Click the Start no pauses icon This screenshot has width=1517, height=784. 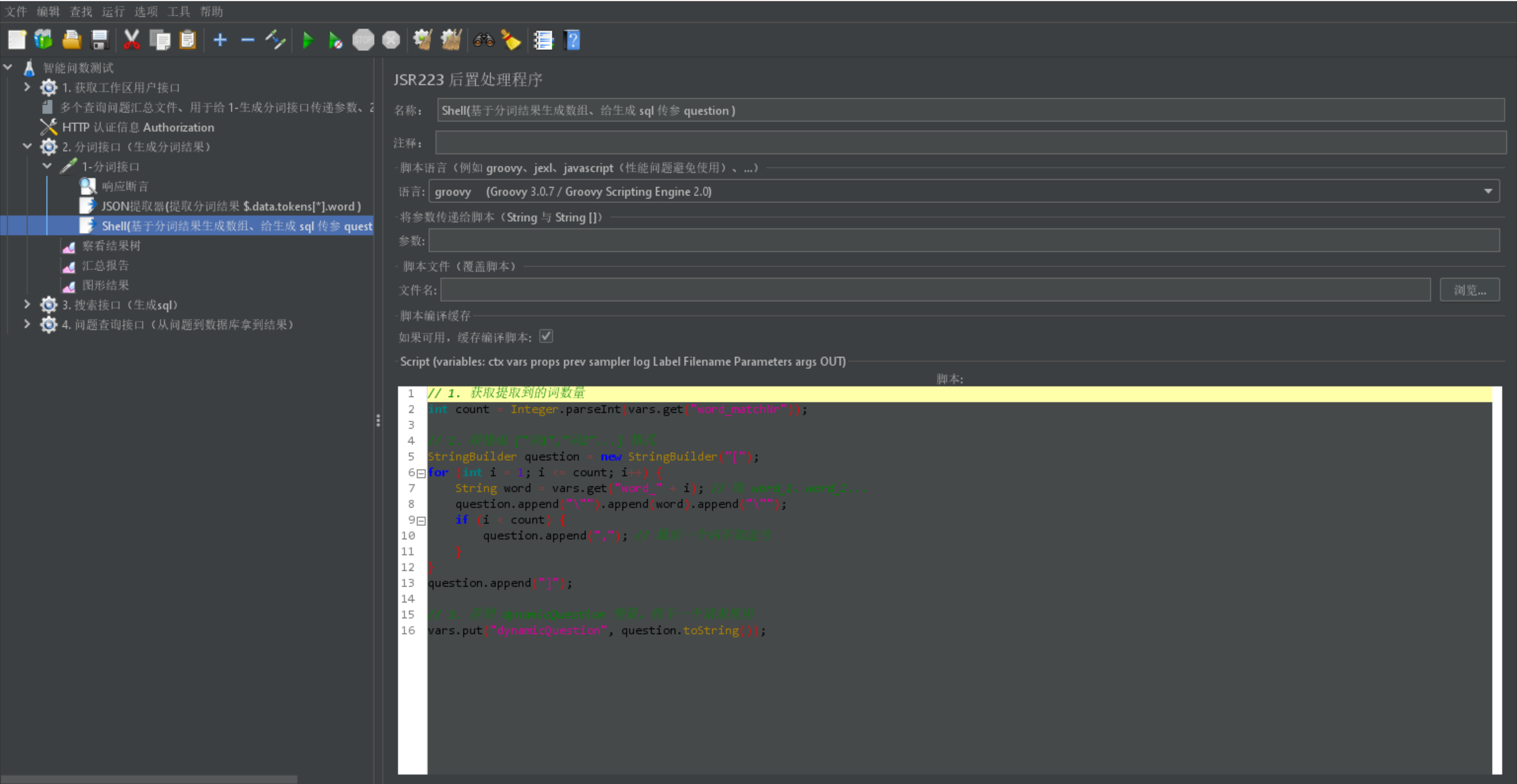[x=335, y=40]
